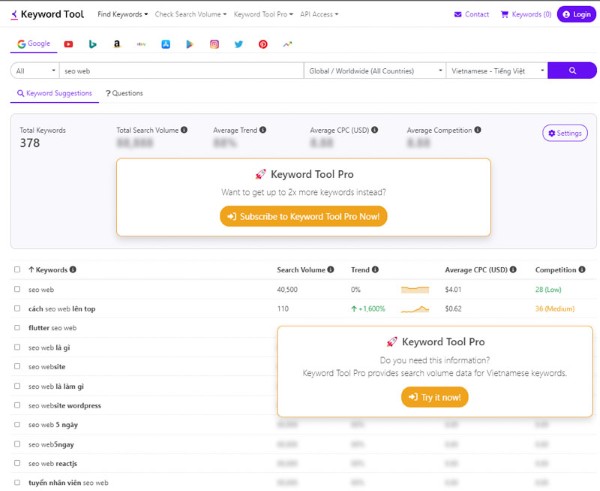600x491 pixels.
Task: Click the Contact envelope icon
Action: click(x=458, y=15)
